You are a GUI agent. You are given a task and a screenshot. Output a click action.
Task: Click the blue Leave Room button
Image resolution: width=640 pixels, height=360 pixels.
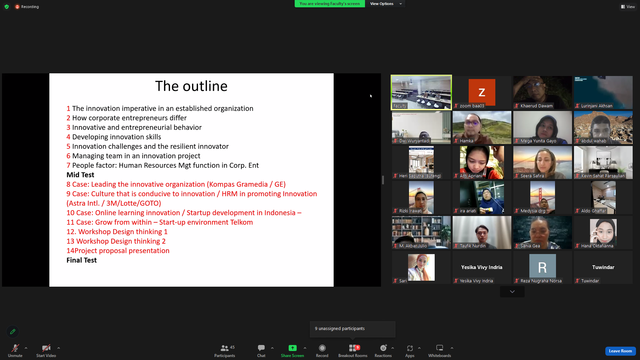point(620,351)
